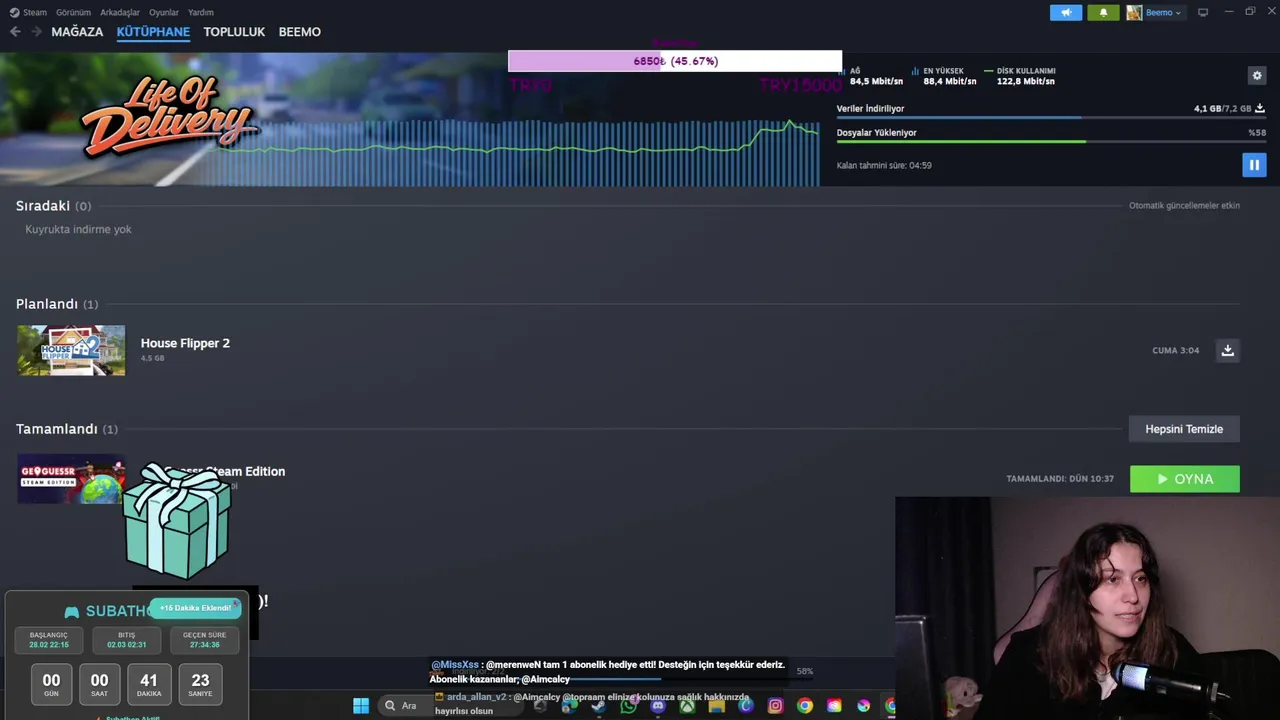Click the EN YÜKSEK peak speed stat

[x=944, y=76]
